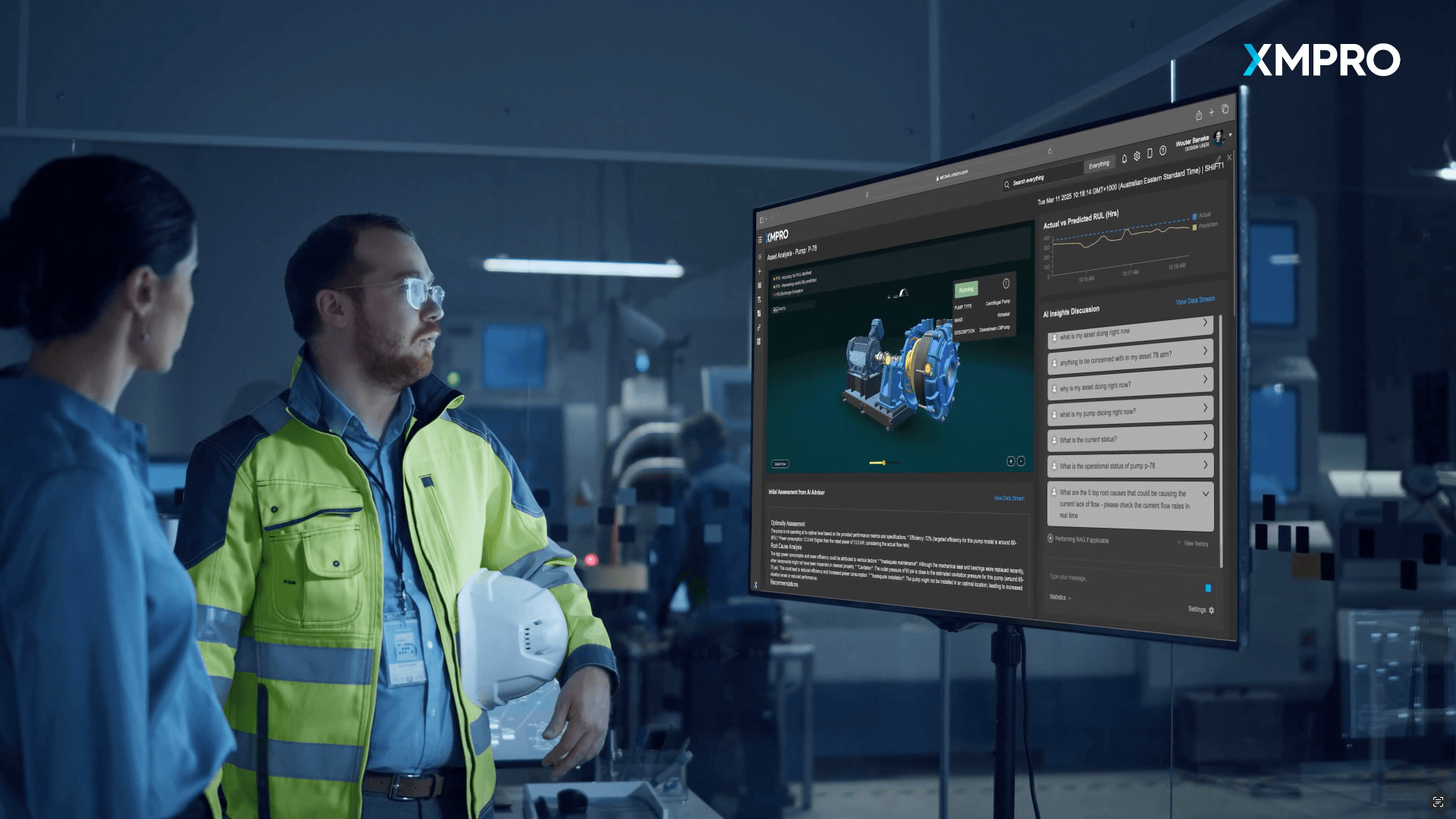
Task: Open chat Settings with gear icon
Action: pos(1201,610)
